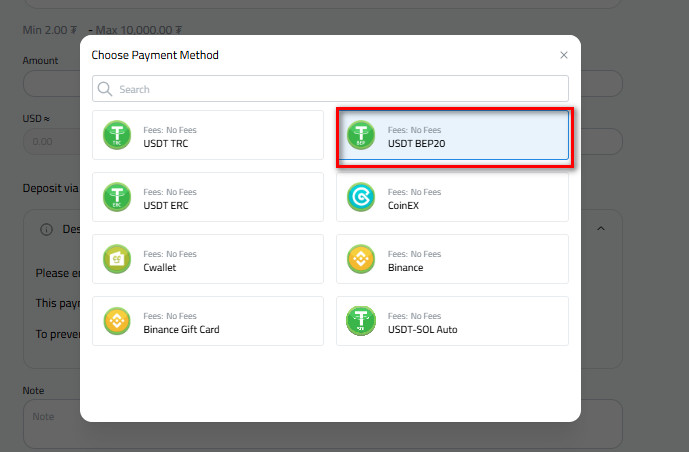Focus the payment method Search field
Screen dimensions: 689x452
point(330,89)
